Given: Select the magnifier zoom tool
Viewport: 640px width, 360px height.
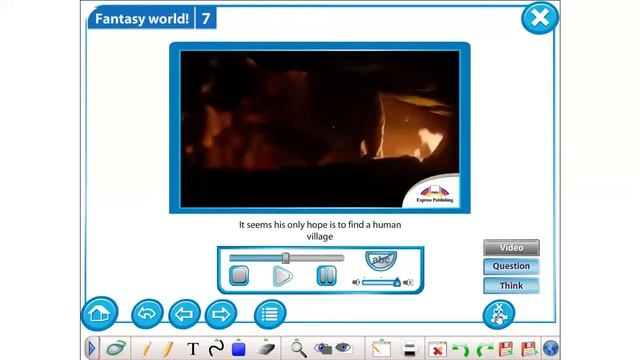Looking at the screenshot, I should (298, 349).
